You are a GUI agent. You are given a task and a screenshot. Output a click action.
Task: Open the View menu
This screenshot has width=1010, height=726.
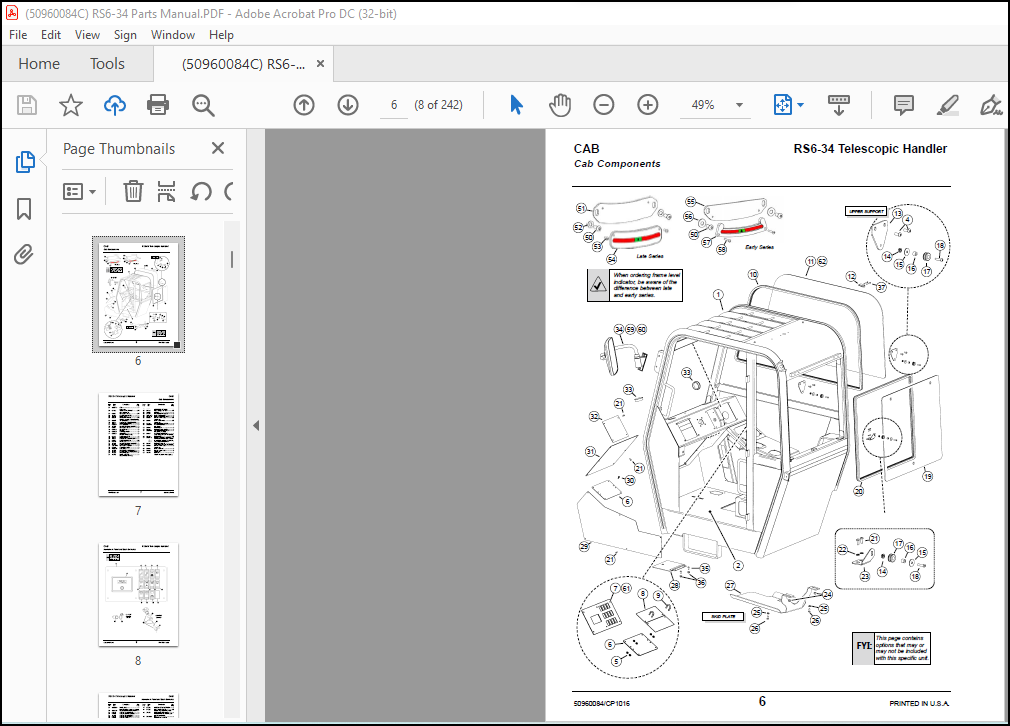click(x=87, y=35)
